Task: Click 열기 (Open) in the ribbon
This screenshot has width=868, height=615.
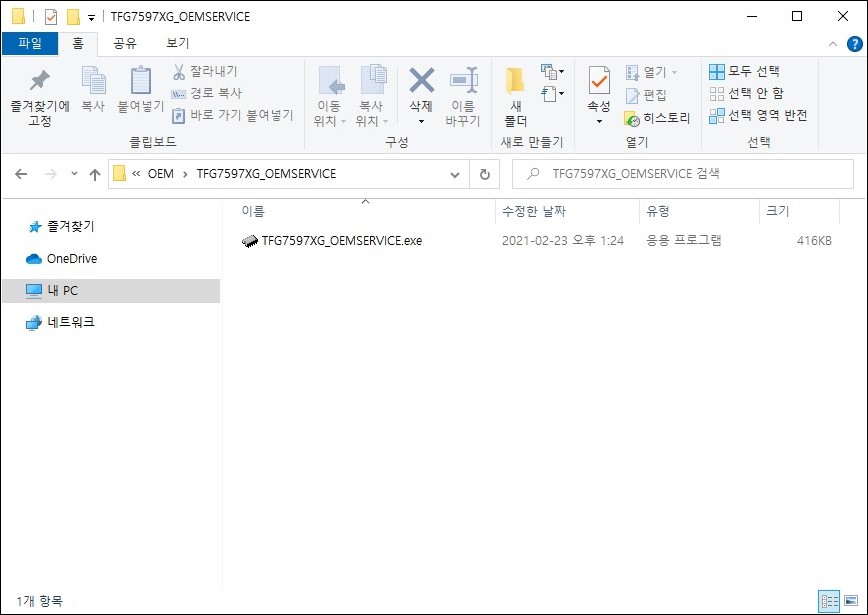Action: (651, 72)
